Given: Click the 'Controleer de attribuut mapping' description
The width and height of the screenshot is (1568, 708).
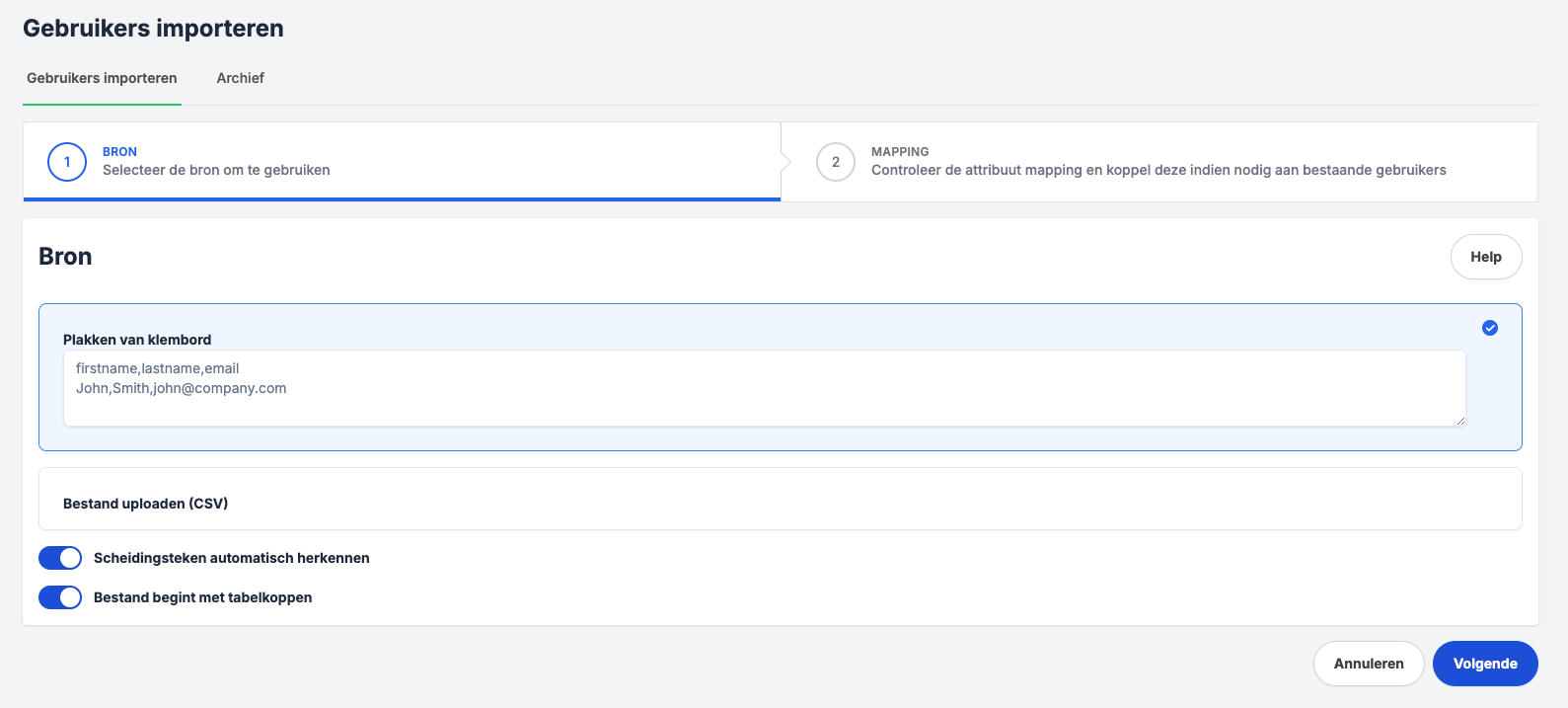Looking at the screenshot, I should click(x=1157, y=170).
